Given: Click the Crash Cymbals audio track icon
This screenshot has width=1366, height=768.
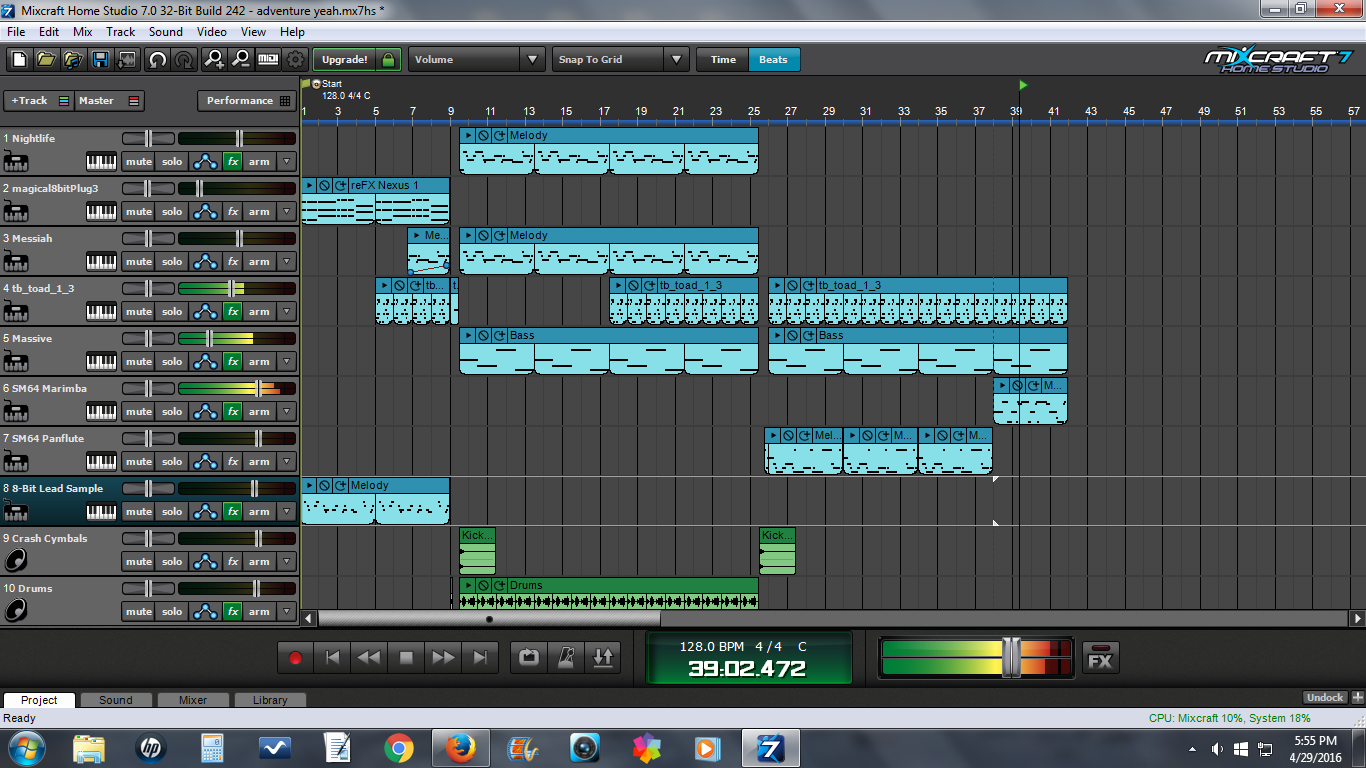Looking at the screenshot, I should (16, 561).
